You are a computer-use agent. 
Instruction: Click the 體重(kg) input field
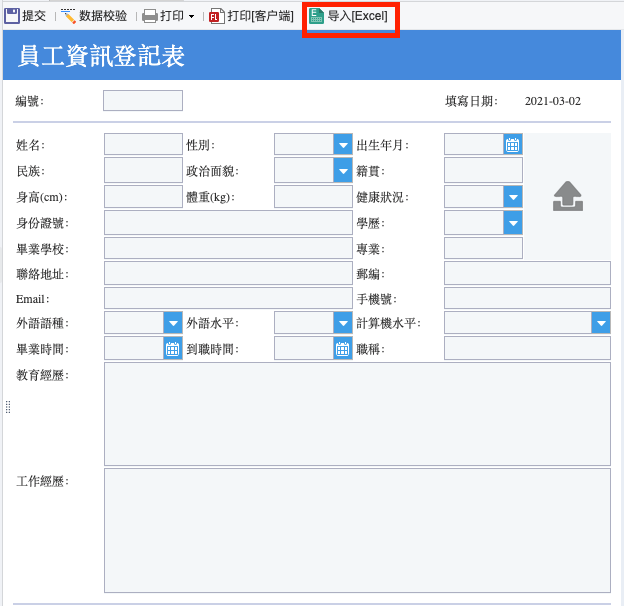313,197
